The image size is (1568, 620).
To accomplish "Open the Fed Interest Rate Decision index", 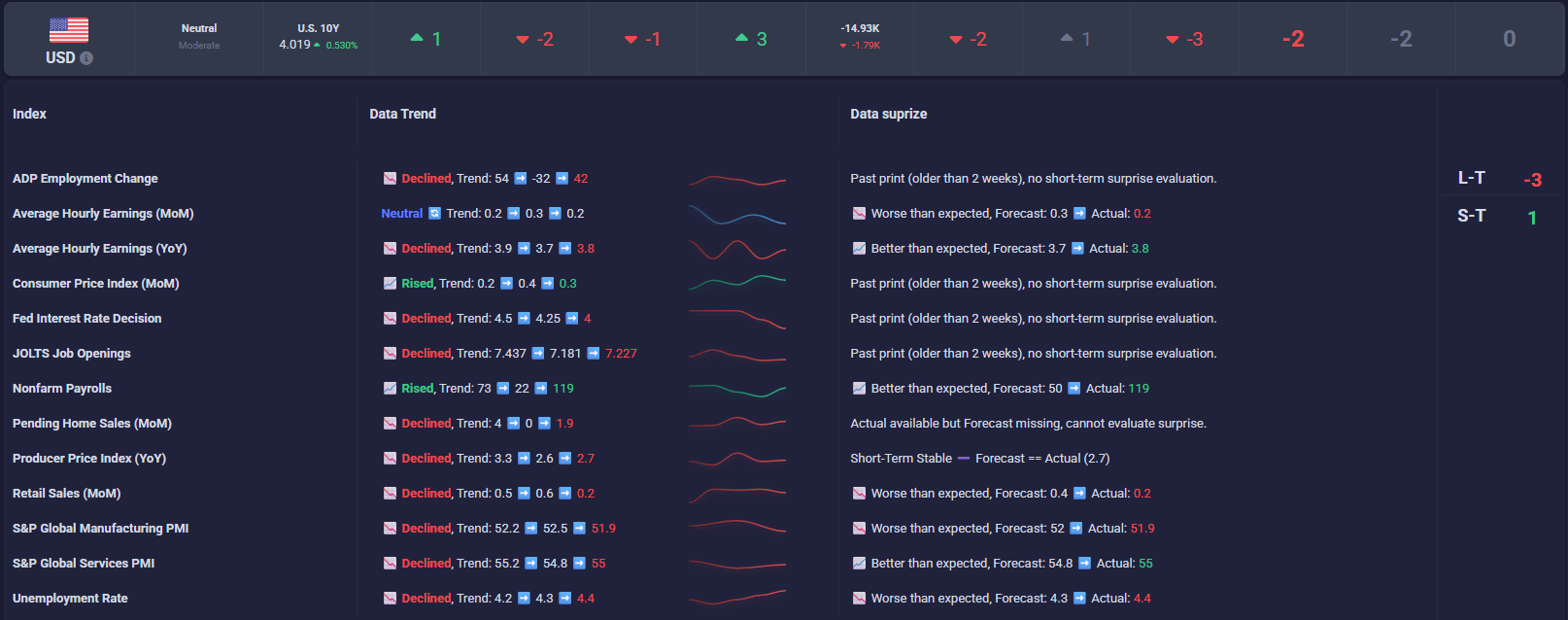I will pyautogui.click(x=86, y=319).
